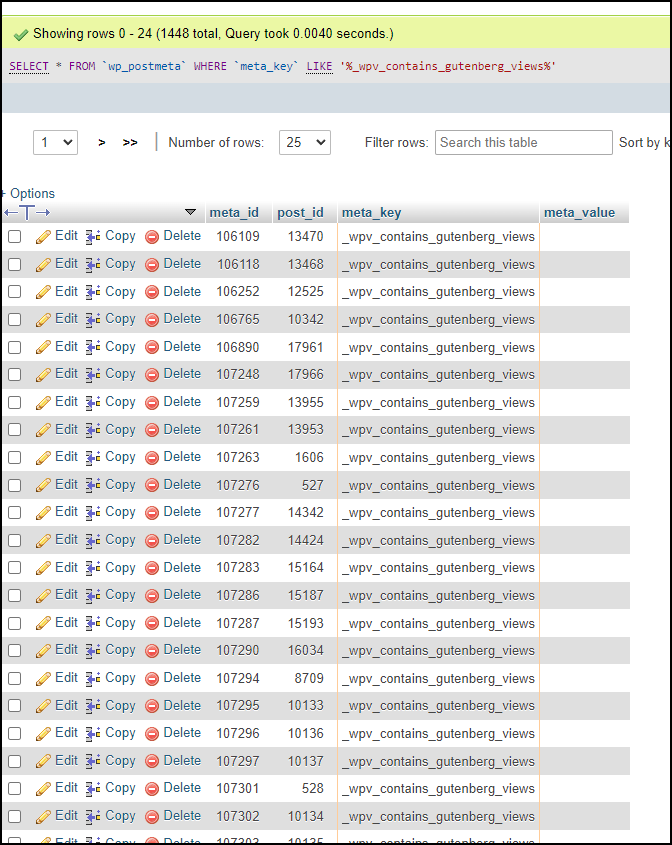
Task: Open the Options link above table
Action: [29, 193]
